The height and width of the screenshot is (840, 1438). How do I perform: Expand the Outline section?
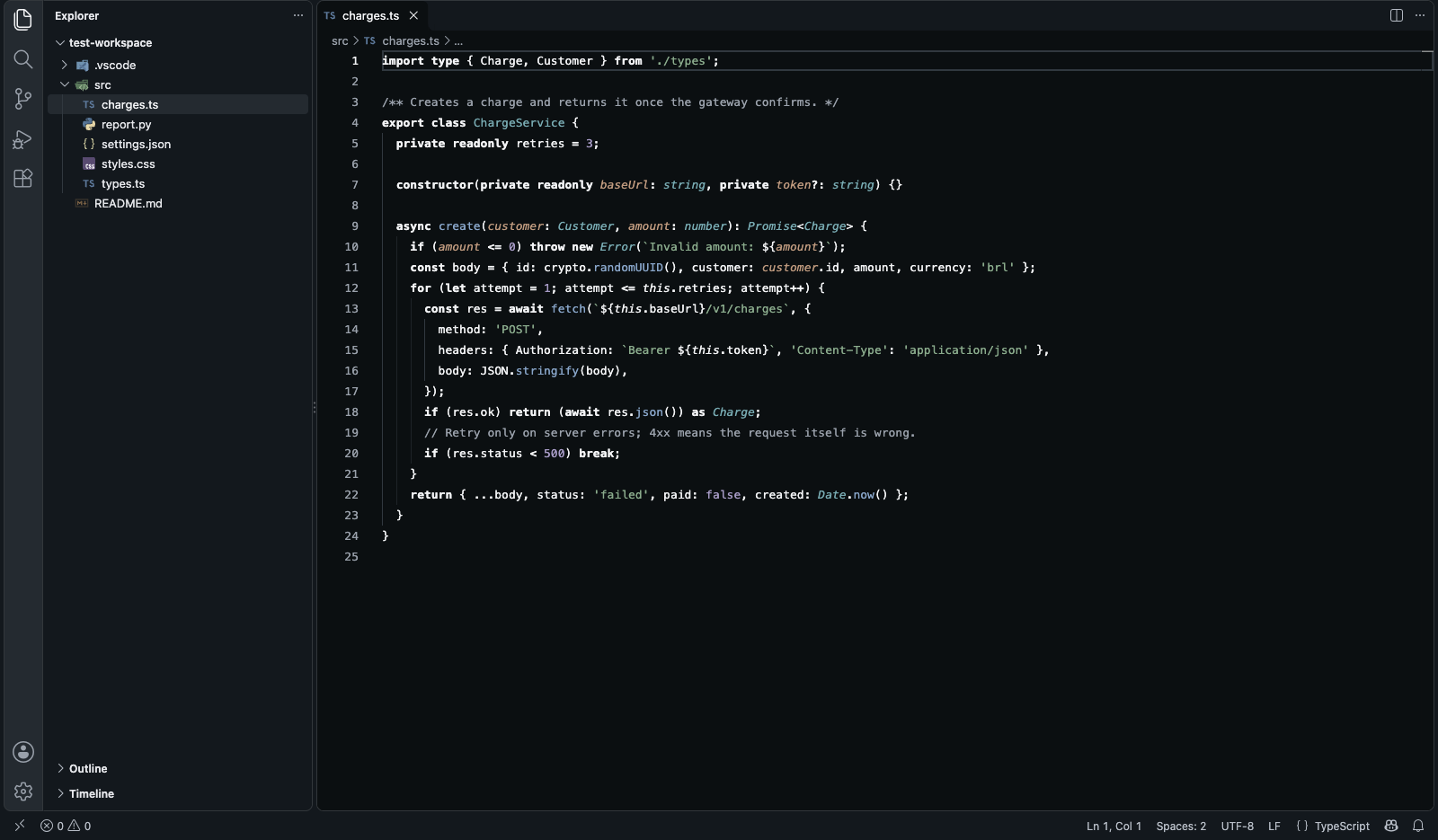coord(178,768)
